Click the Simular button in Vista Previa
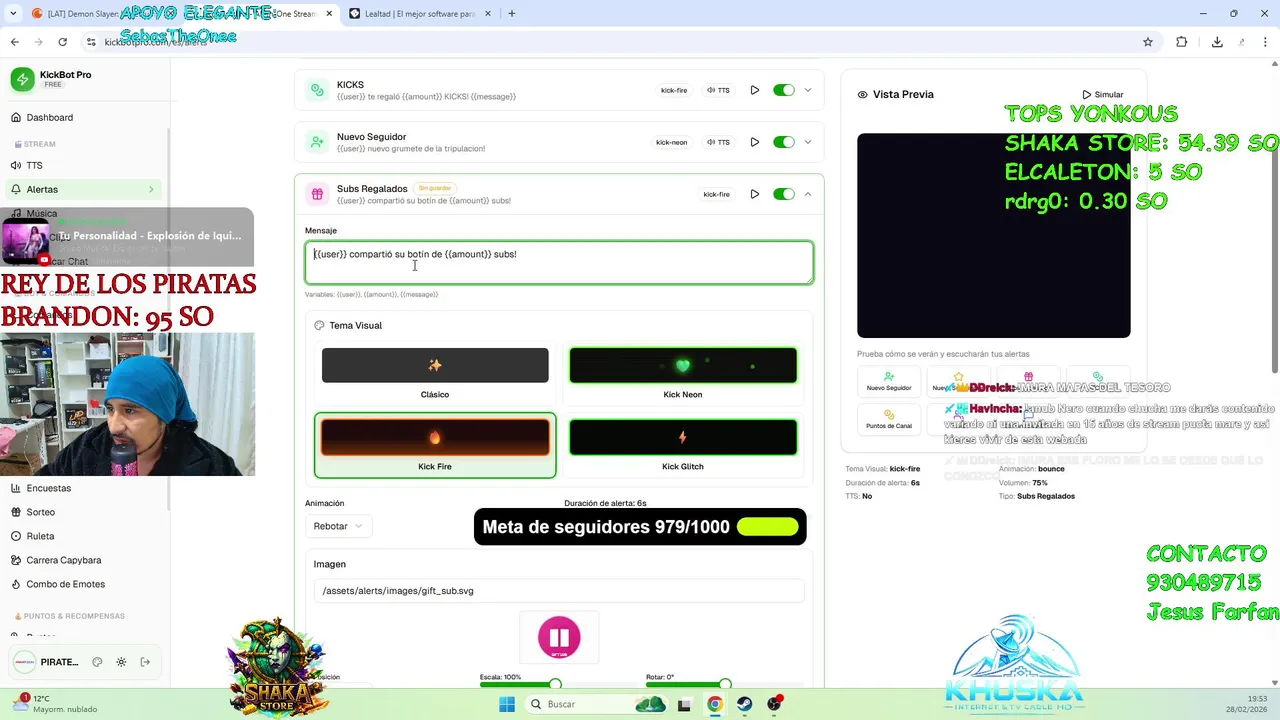The image size is (1280, 720). 1102,94
